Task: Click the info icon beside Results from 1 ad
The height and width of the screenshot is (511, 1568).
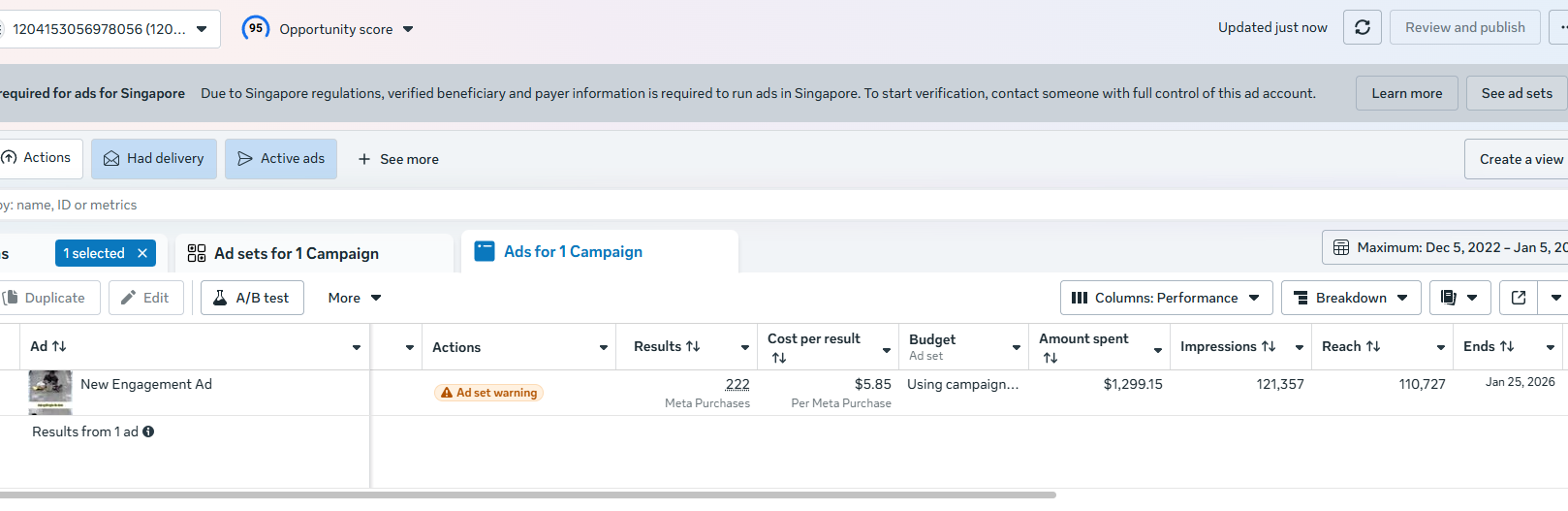Action: click(x=148, y=431)
